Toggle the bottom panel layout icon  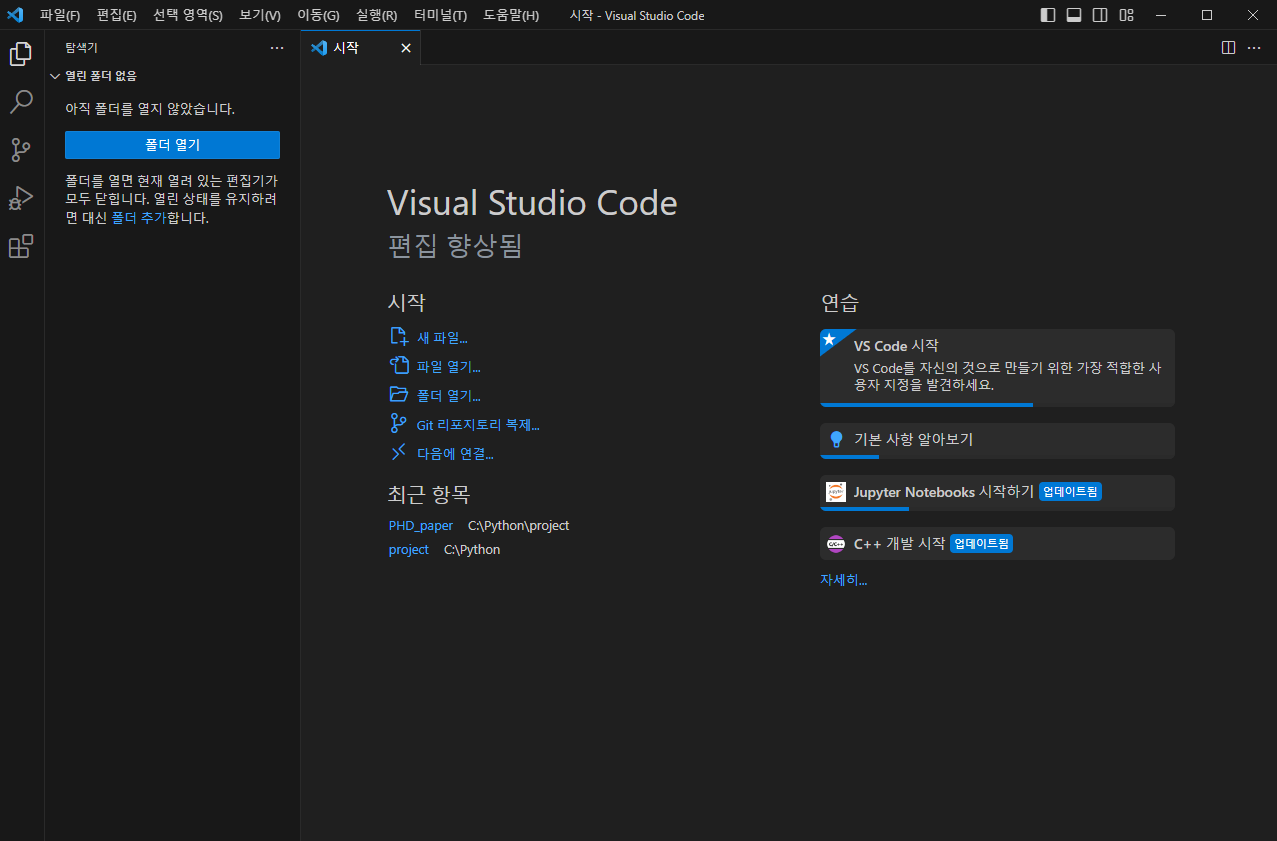click(x=1074, y=15)
